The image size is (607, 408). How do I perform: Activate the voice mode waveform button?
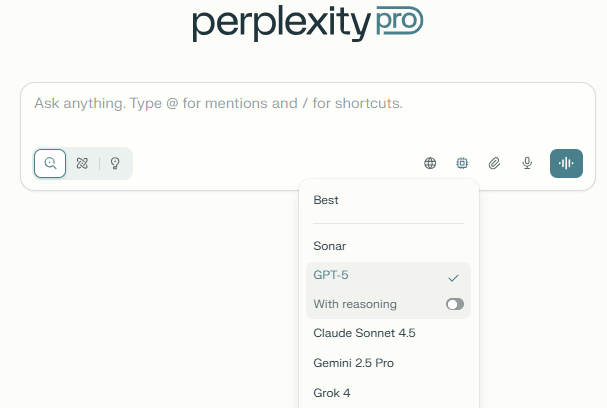(x=566, y=163)
